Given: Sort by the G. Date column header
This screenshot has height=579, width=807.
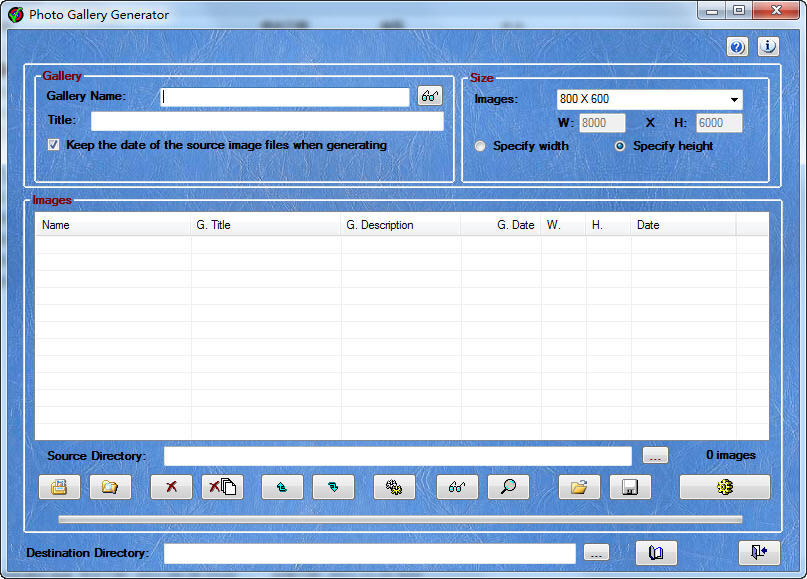Looking at the screenshot, I should 501,225.
